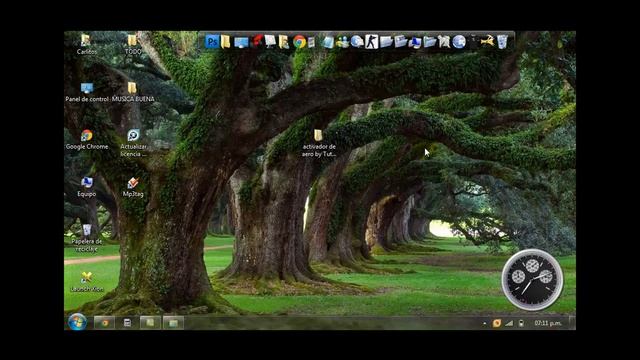Screen dimensions: 640x360
Task: Click the orange tray notification icon
Action: tap(497, 323)
